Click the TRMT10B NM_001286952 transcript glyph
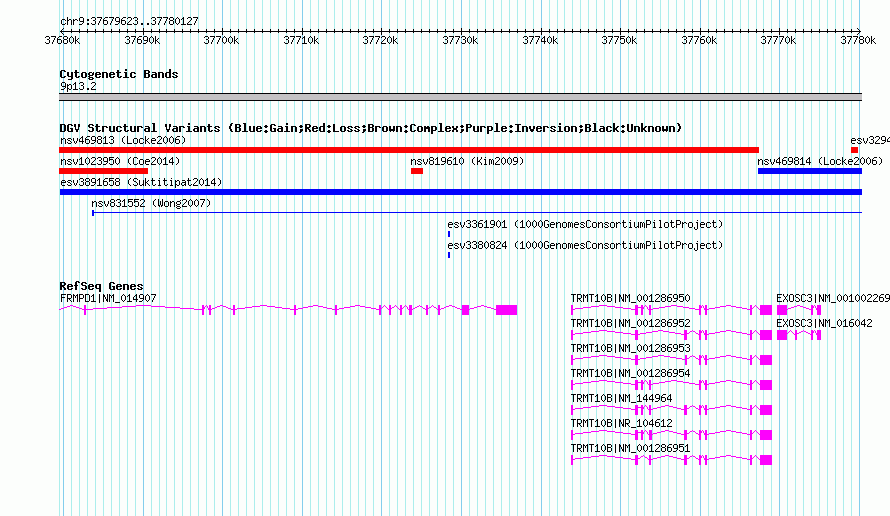This screenshot has width=890, height=516. pyautogui.click(x=671, y=335)
